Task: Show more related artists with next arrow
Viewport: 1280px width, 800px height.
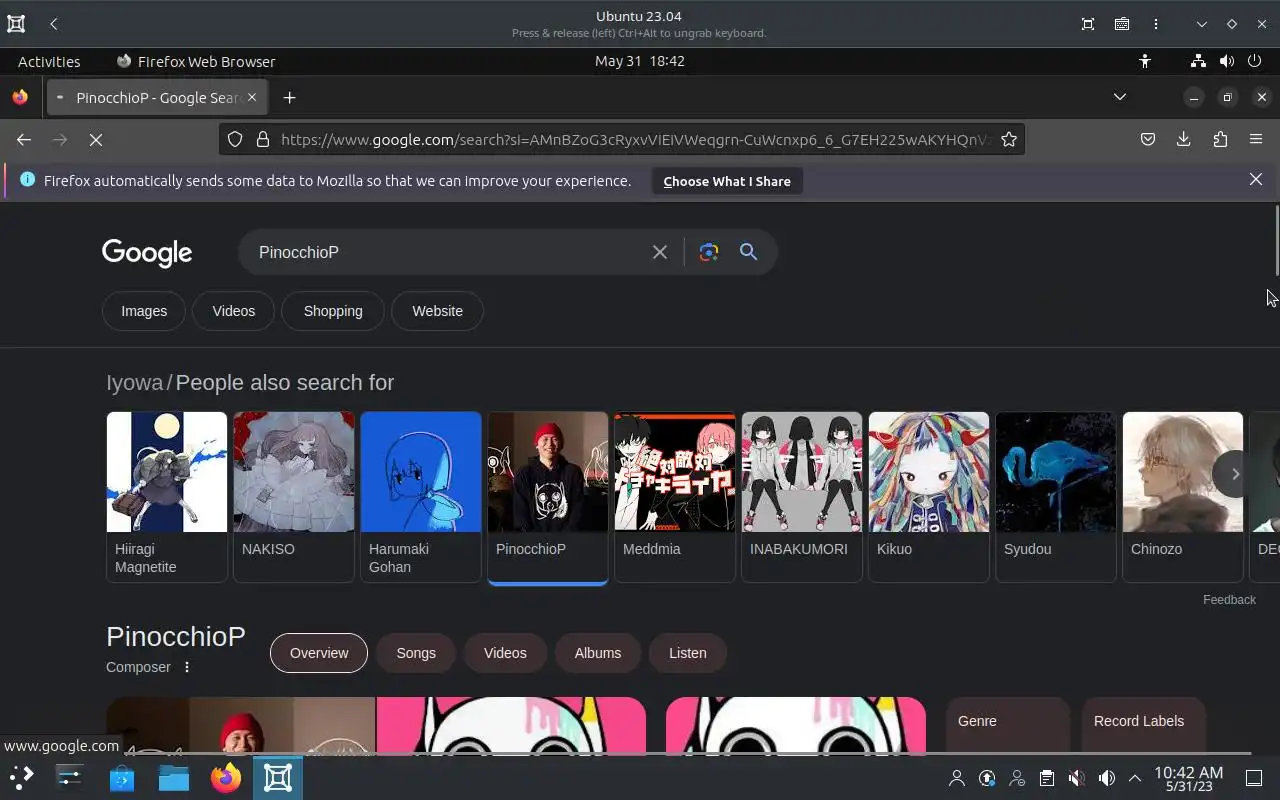Action: tap(1235, 474)
